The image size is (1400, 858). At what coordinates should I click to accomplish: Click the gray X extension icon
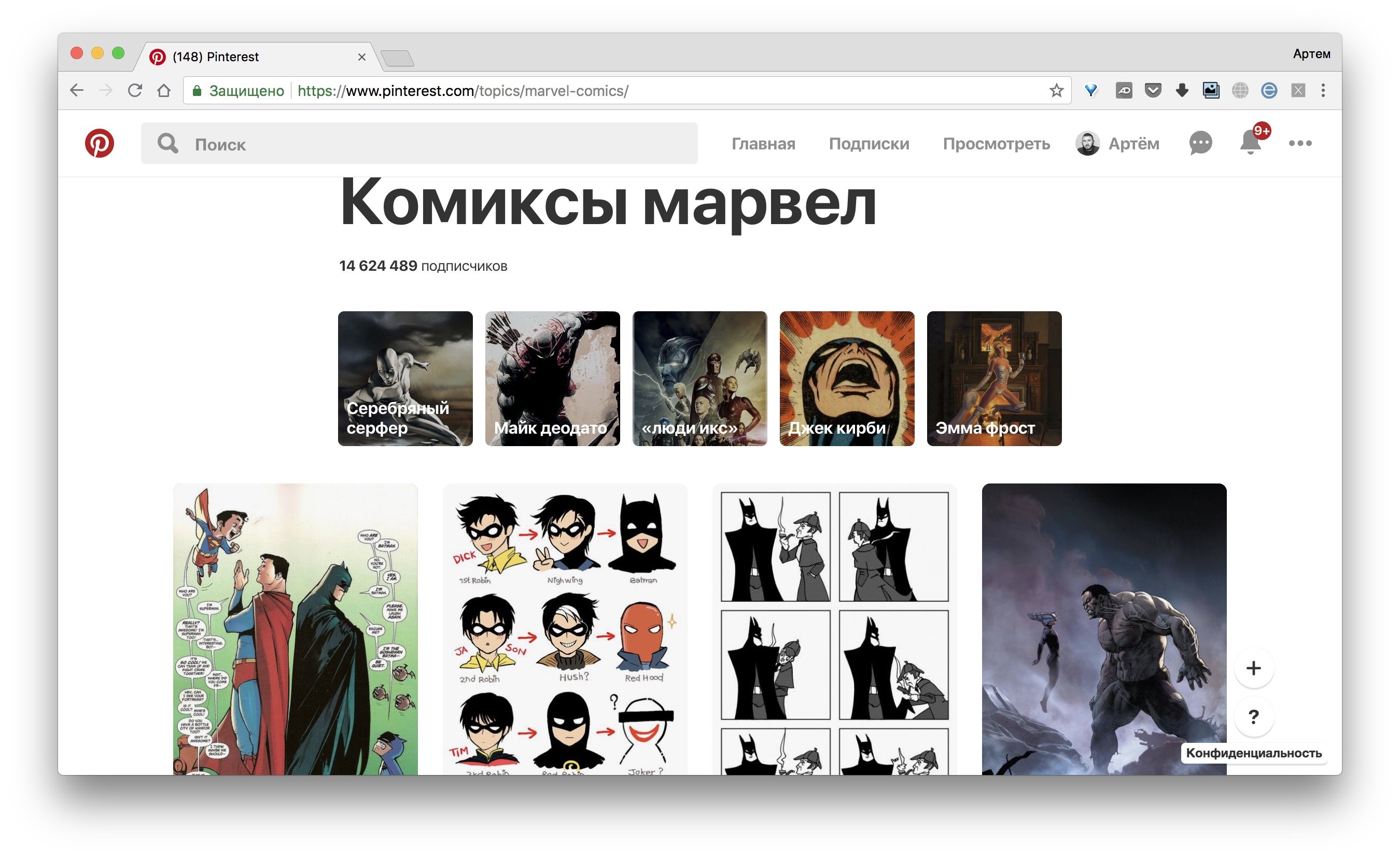pos(1298,90)
